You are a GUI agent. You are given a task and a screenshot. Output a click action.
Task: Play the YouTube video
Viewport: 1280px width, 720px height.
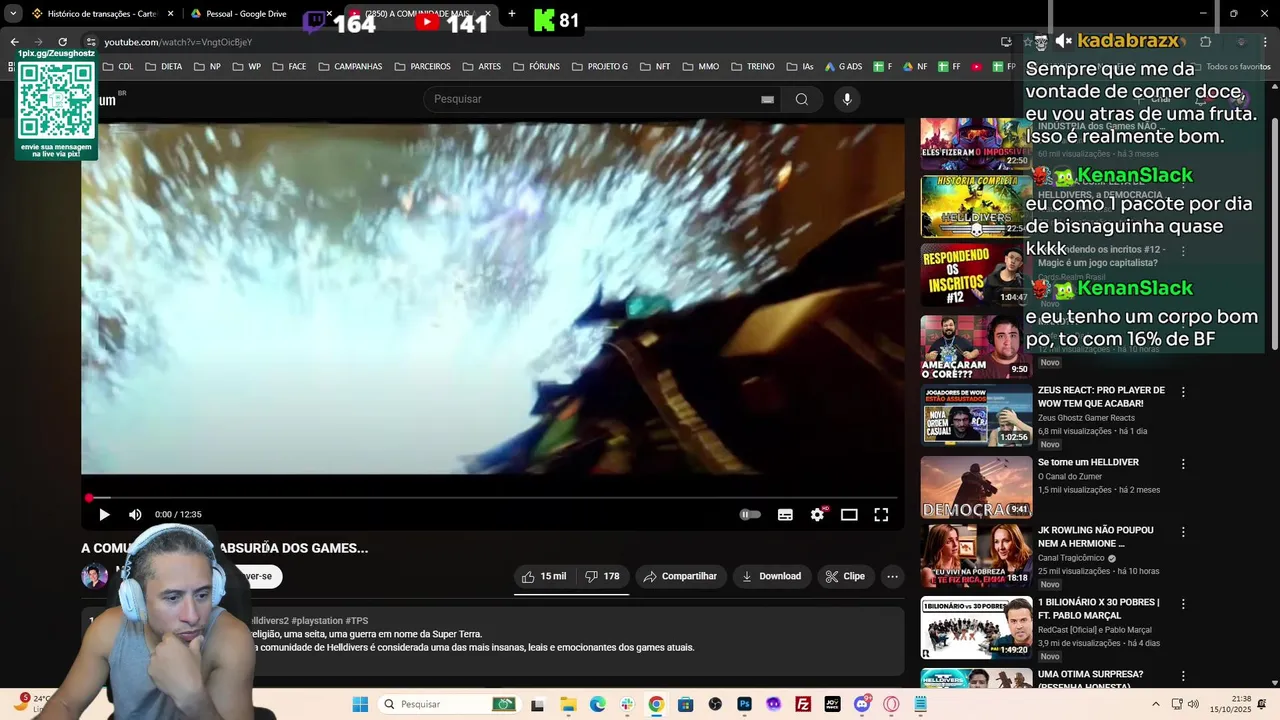point(104,515)
